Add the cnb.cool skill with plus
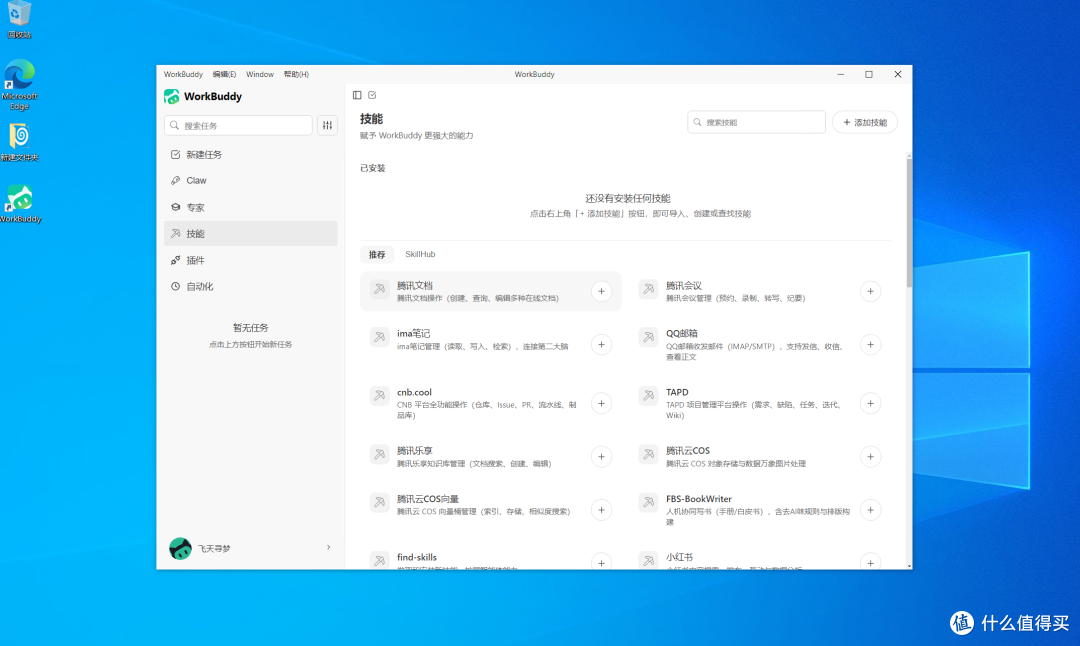Image resolution: width=1080 pixels, height=646 pixels. click(x=601, y=404)
